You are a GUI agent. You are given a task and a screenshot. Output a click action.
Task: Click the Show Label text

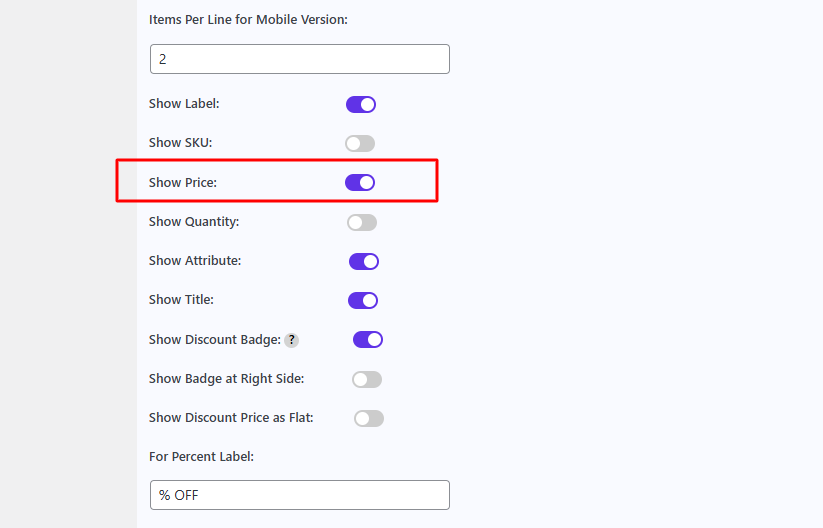(x=184, y=103)
